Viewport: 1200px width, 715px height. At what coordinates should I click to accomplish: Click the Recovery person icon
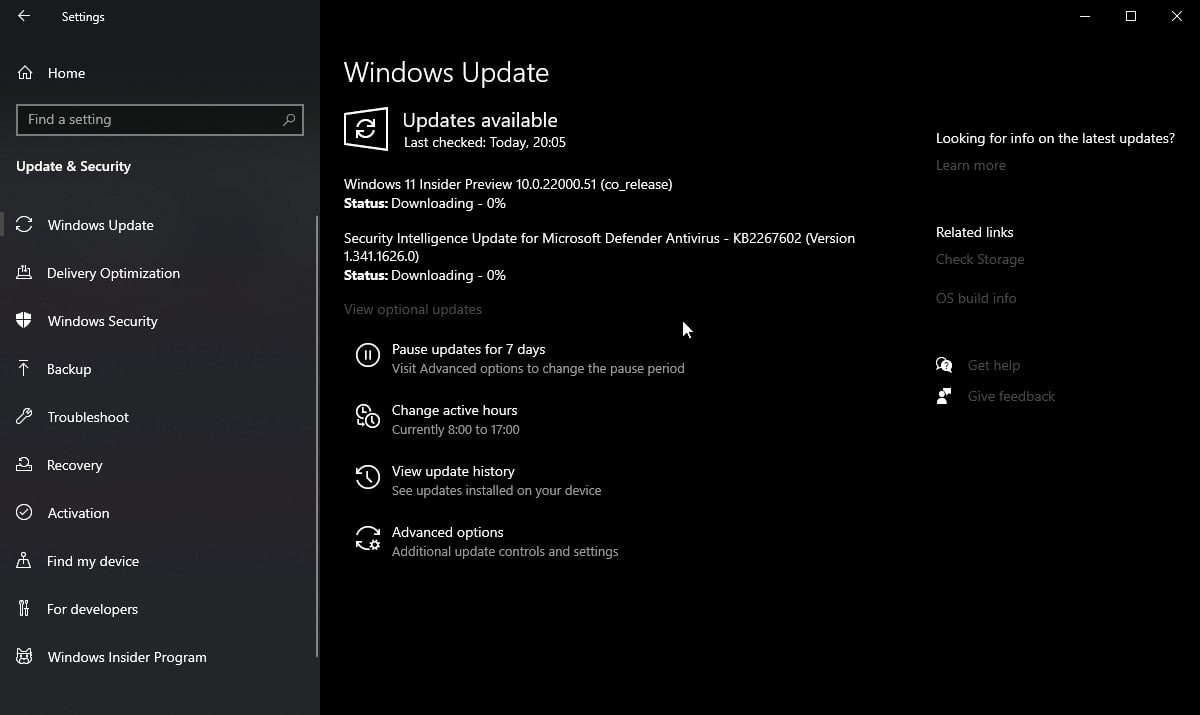click(25, 465)
